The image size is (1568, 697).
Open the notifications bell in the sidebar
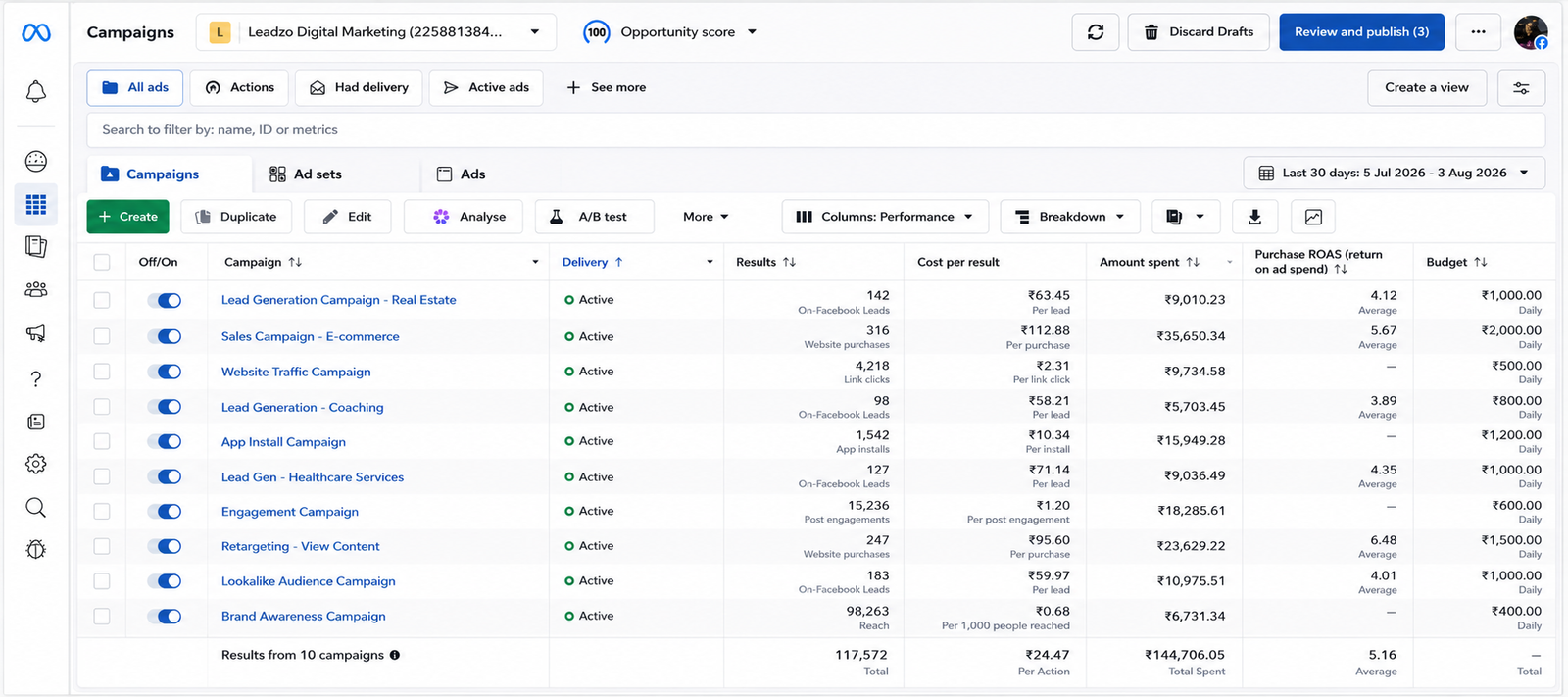(35, 92)
